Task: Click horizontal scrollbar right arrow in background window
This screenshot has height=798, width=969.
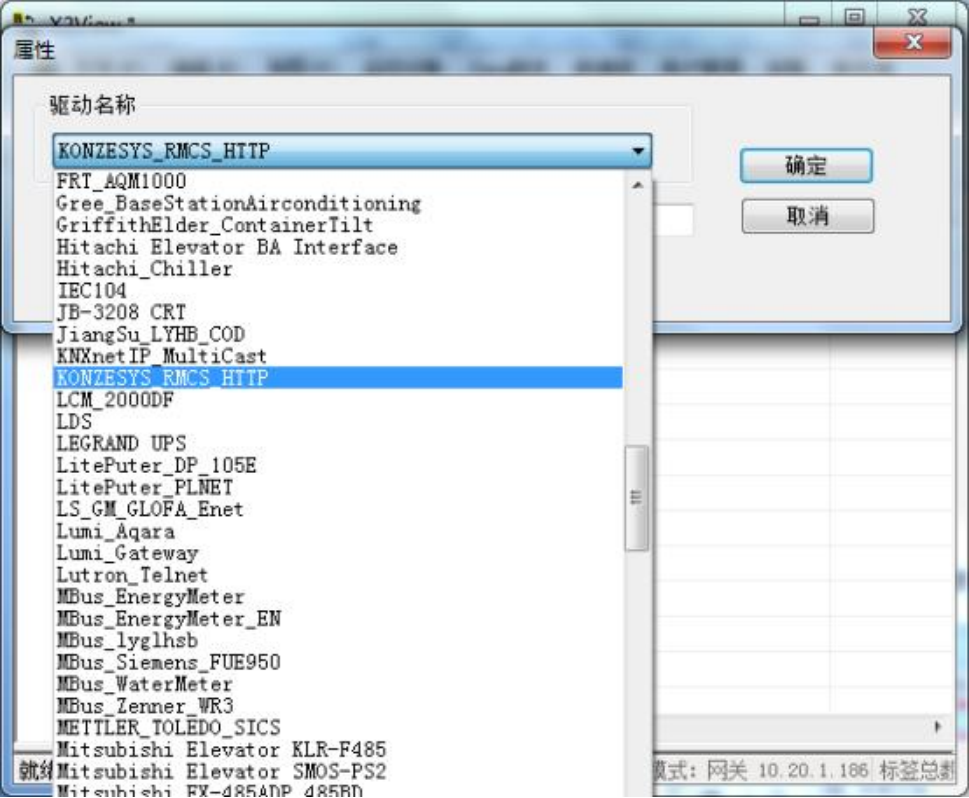Action: [937, 726]
